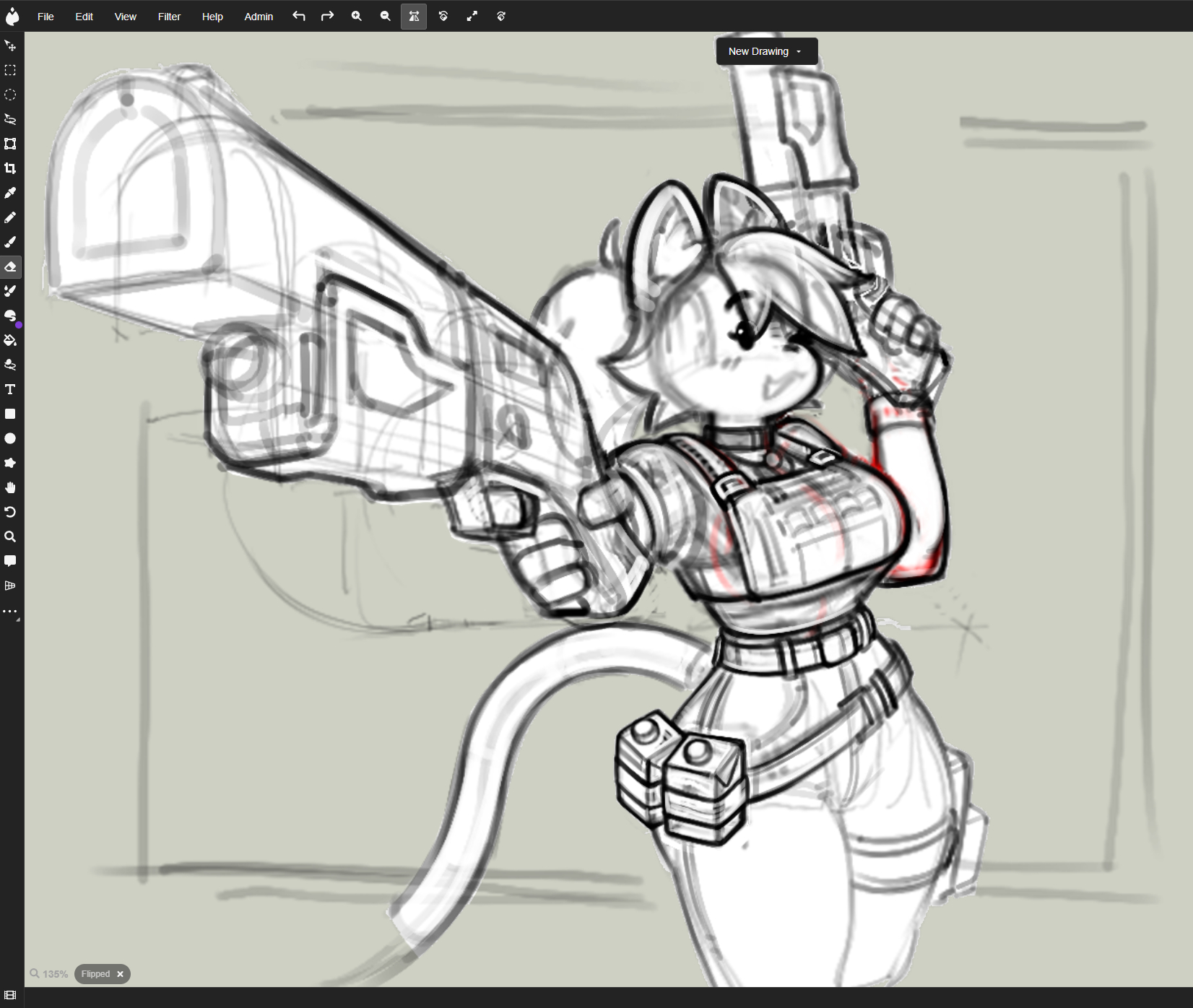
Task: Pick the Pencil tool
Action: coord(10,217)
